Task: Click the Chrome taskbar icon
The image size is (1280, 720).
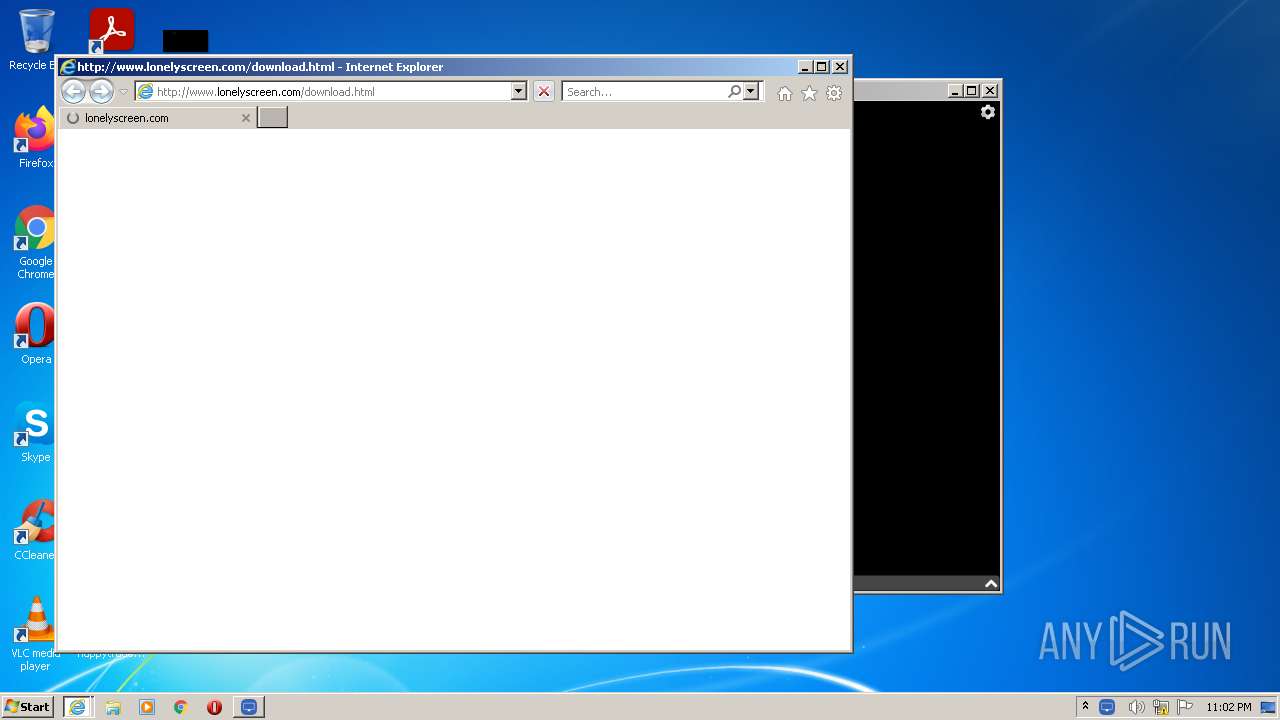Action: click(181, 707)
